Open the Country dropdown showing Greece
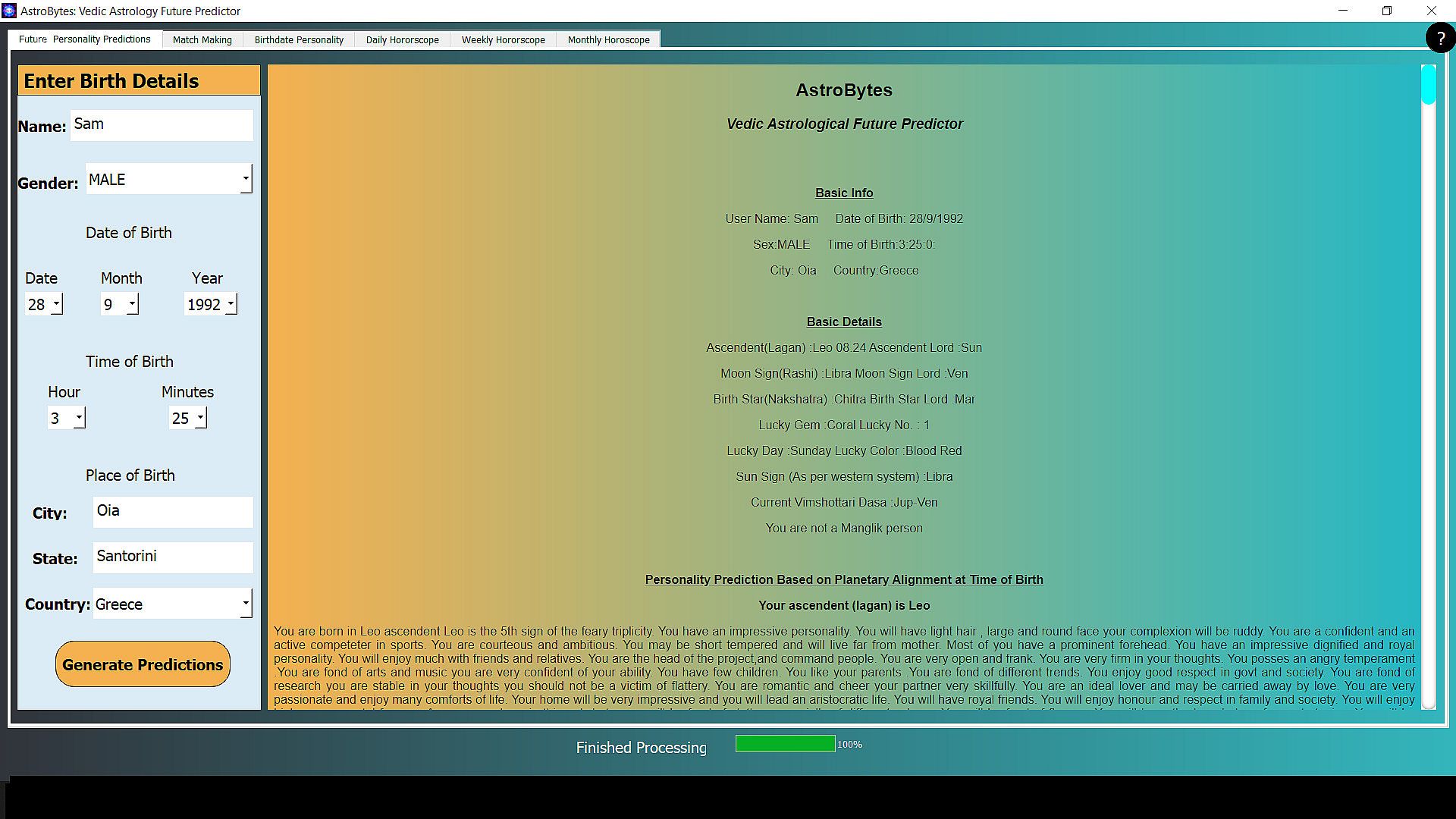This screenshot has width=1456, height=819. [246, 604]
